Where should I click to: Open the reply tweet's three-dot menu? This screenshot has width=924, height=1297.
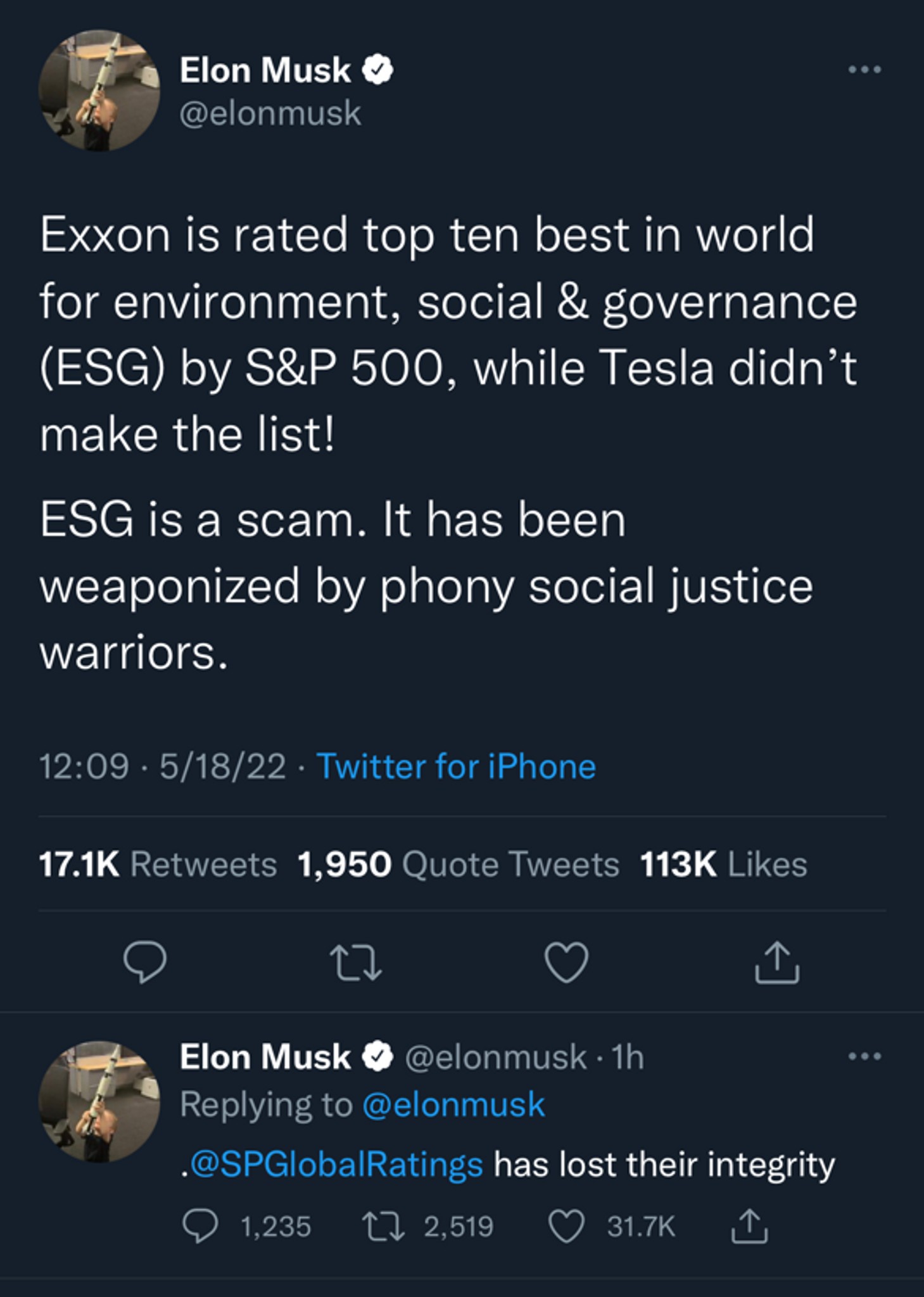pyautogui.click(x=864, y=1056)
